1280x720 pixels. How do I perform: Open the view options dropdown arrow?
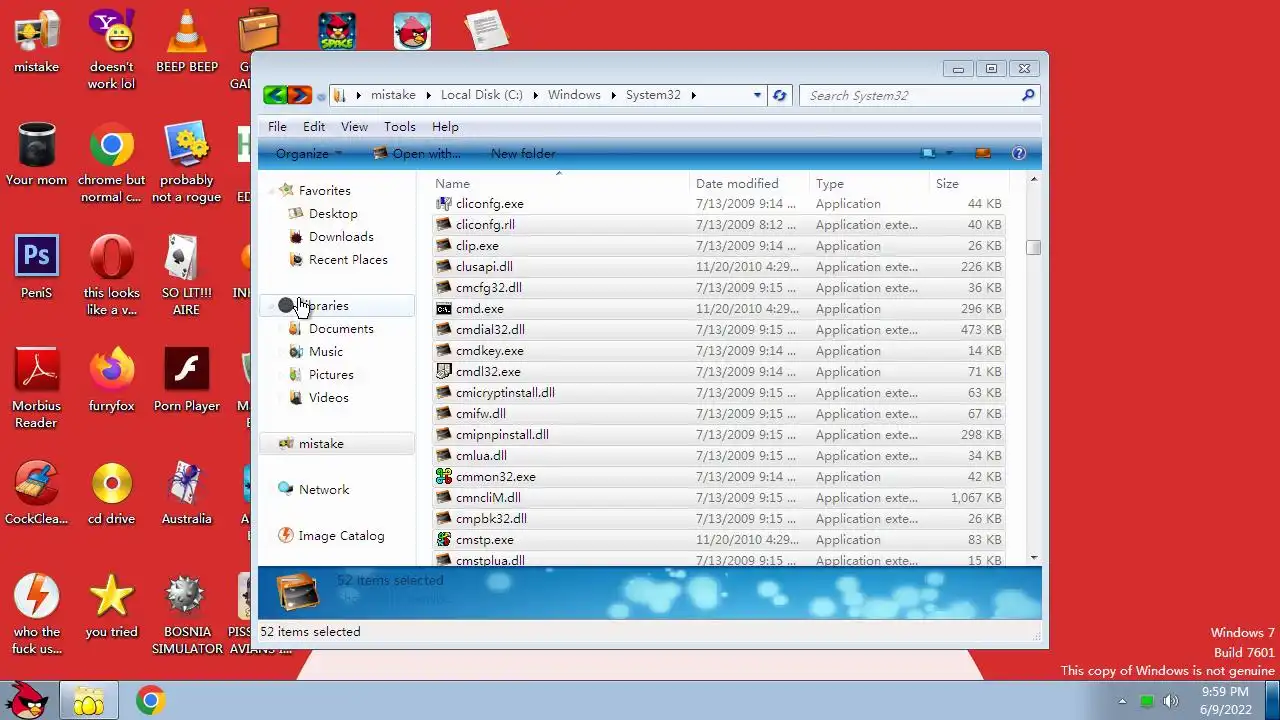tap(949, 153)
